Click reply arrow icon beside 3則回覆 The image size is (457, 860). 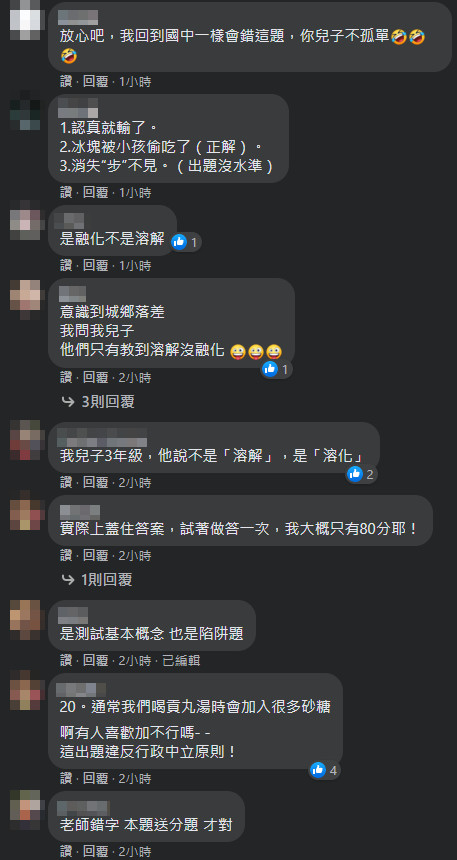point(68,402)
